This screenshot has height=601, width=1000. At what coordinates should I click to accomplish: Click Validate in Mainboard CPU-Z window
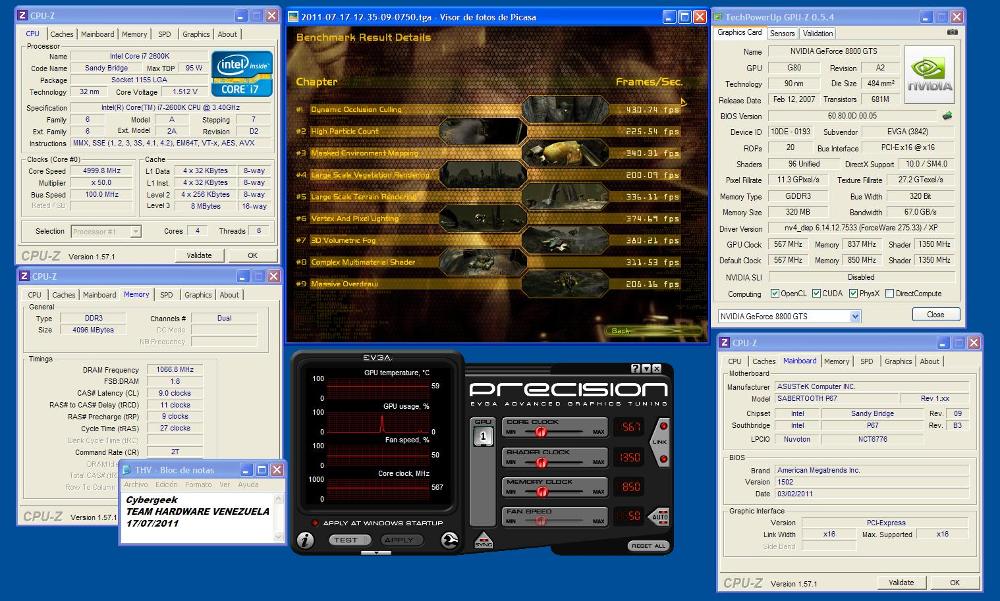[x=901, y=582]
